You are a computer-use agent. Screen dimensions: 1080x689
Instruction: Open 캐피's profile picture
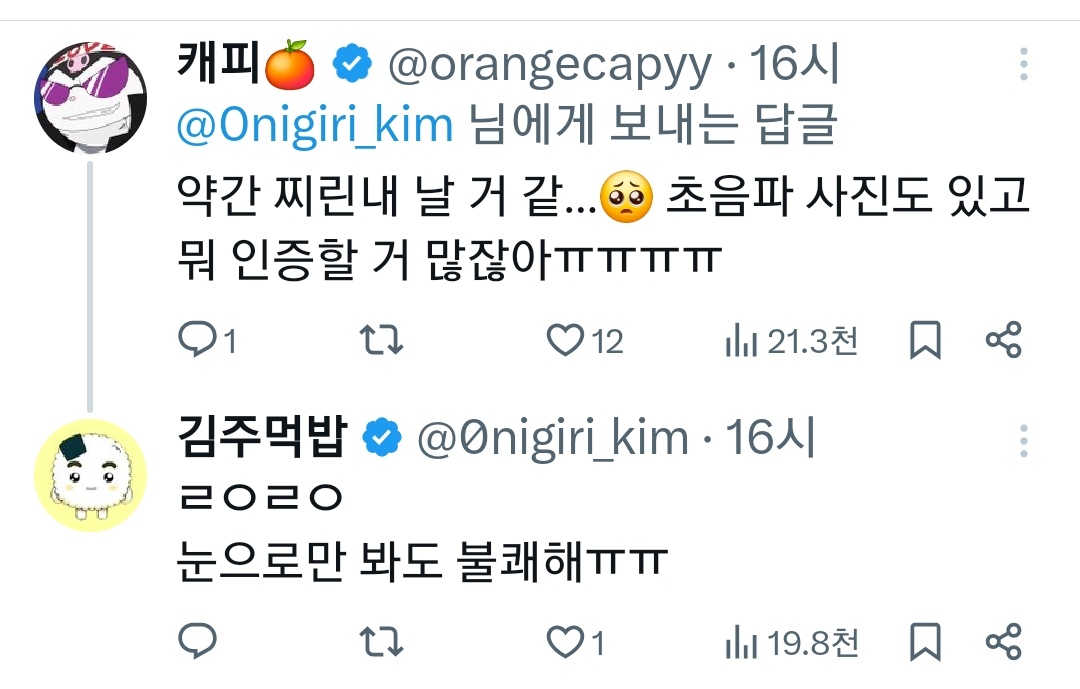pyautogui.click(x=90, y=100)
